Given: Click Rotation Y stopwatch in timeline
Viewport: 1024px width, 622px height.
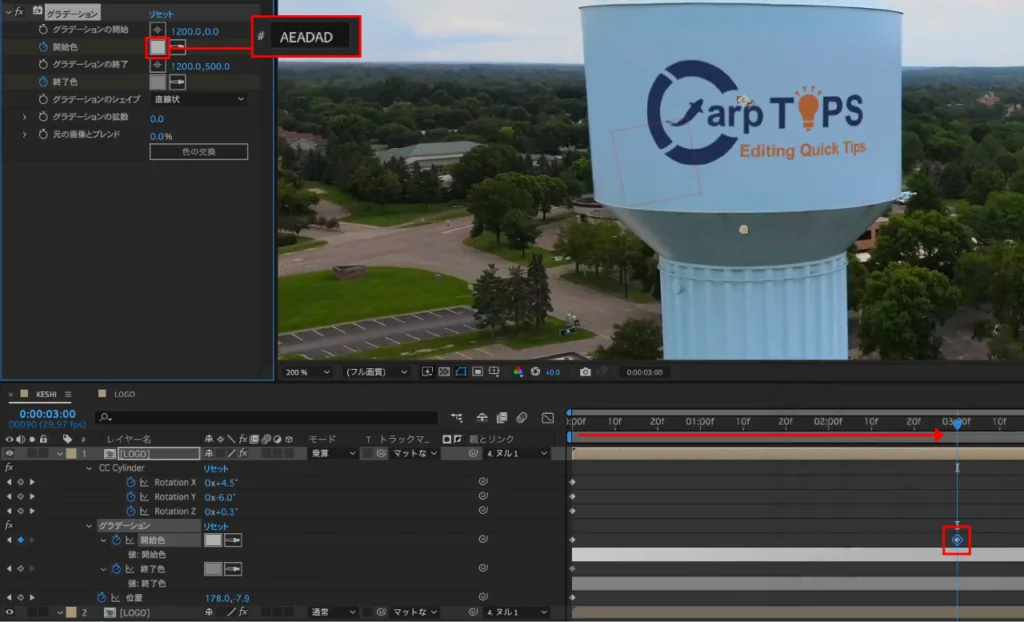Looking at the screenshot, I should pos(131,497).
